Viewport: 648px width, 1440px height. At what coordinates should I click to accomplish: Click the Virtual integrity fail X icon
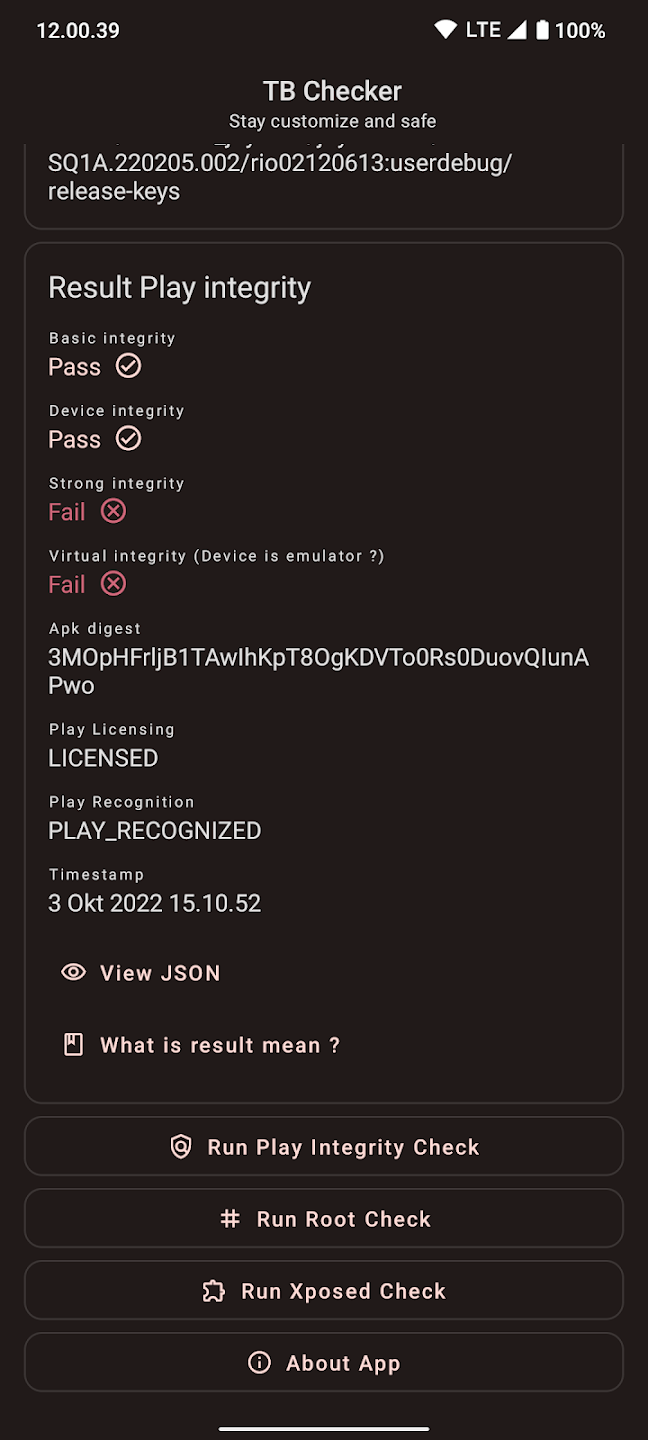[x=114, y=583]
